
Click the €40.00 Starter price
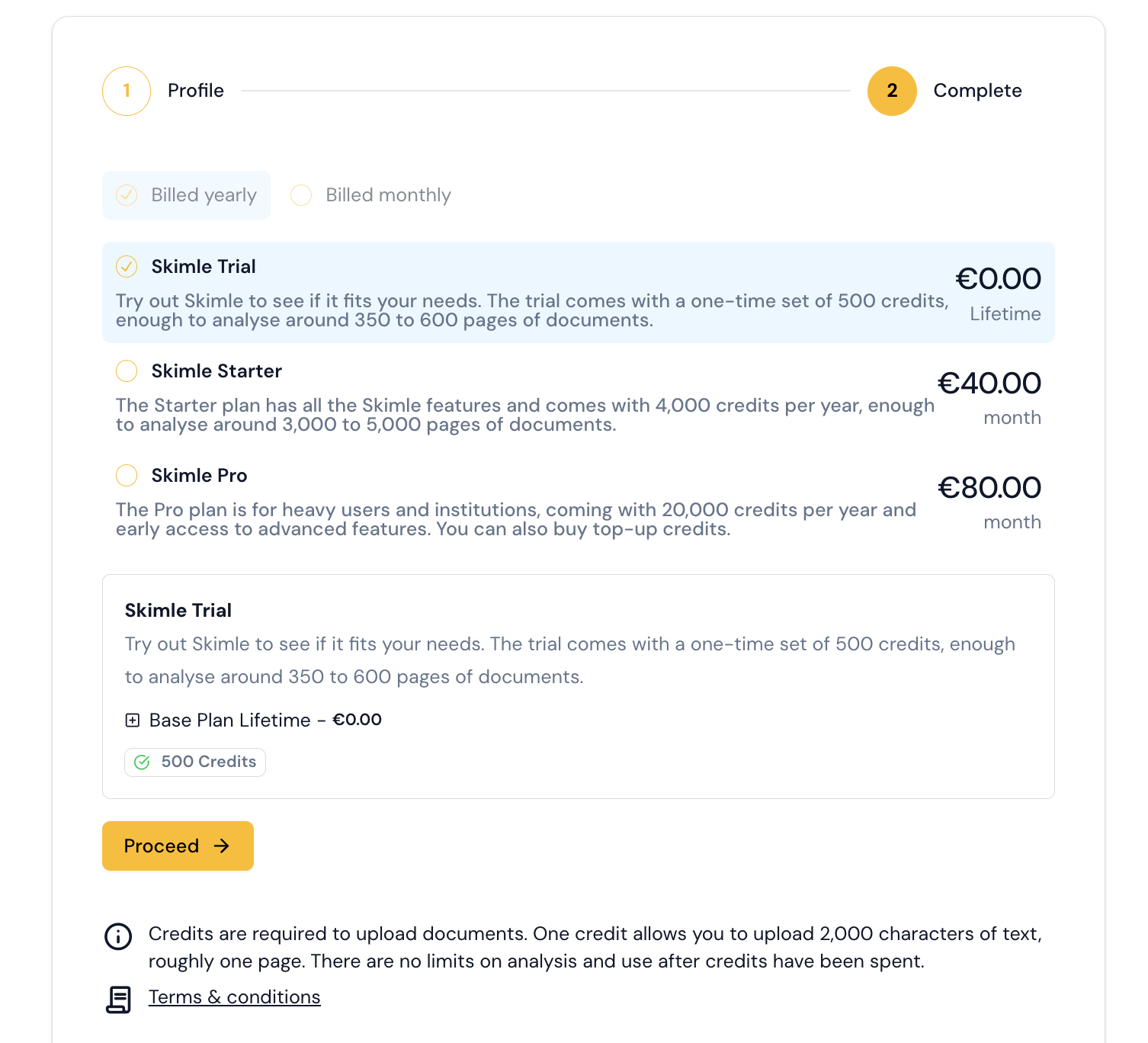[989, 384]
